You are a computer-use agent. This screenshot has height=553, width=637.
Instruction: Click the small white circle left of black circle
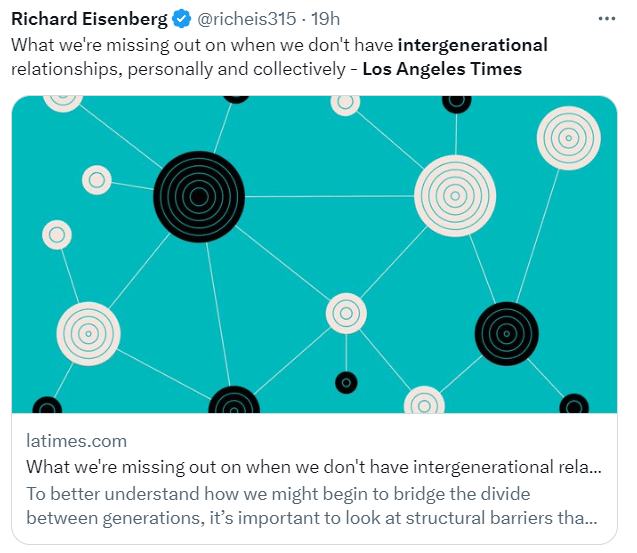97,180
